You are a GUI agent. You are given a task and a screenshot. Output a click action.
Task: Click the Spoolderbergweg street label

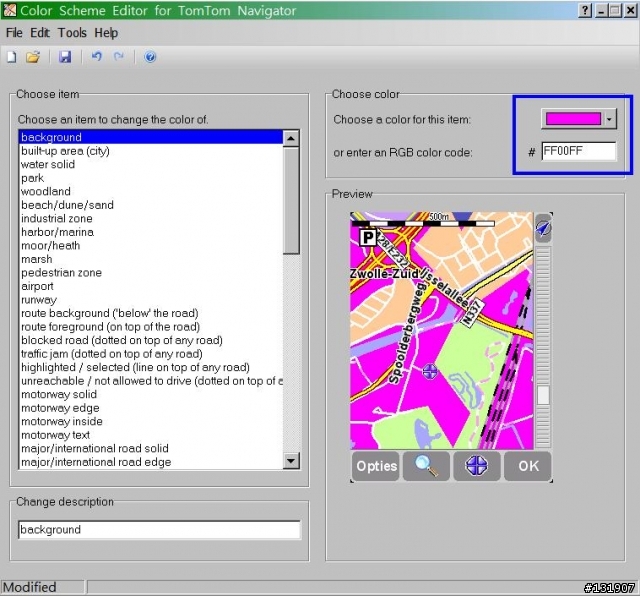tap(407, 333)
